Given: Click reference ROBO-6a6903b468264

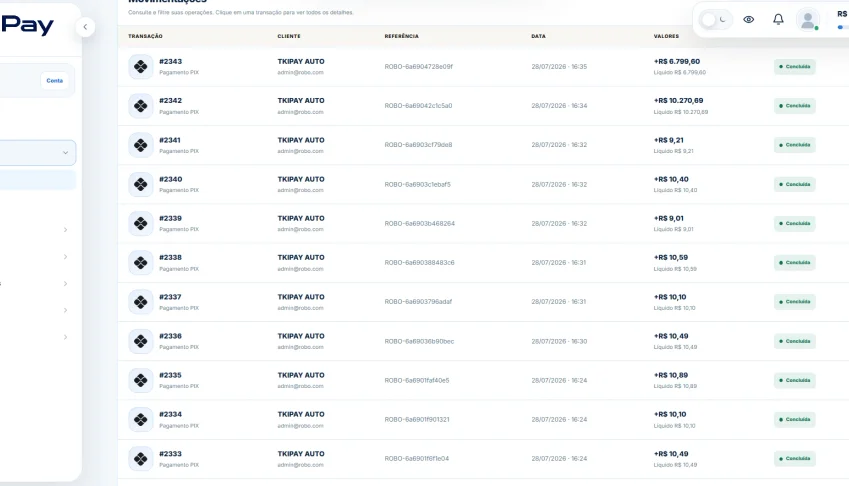Looking at the screenshot, I should [x=420, y=223].
